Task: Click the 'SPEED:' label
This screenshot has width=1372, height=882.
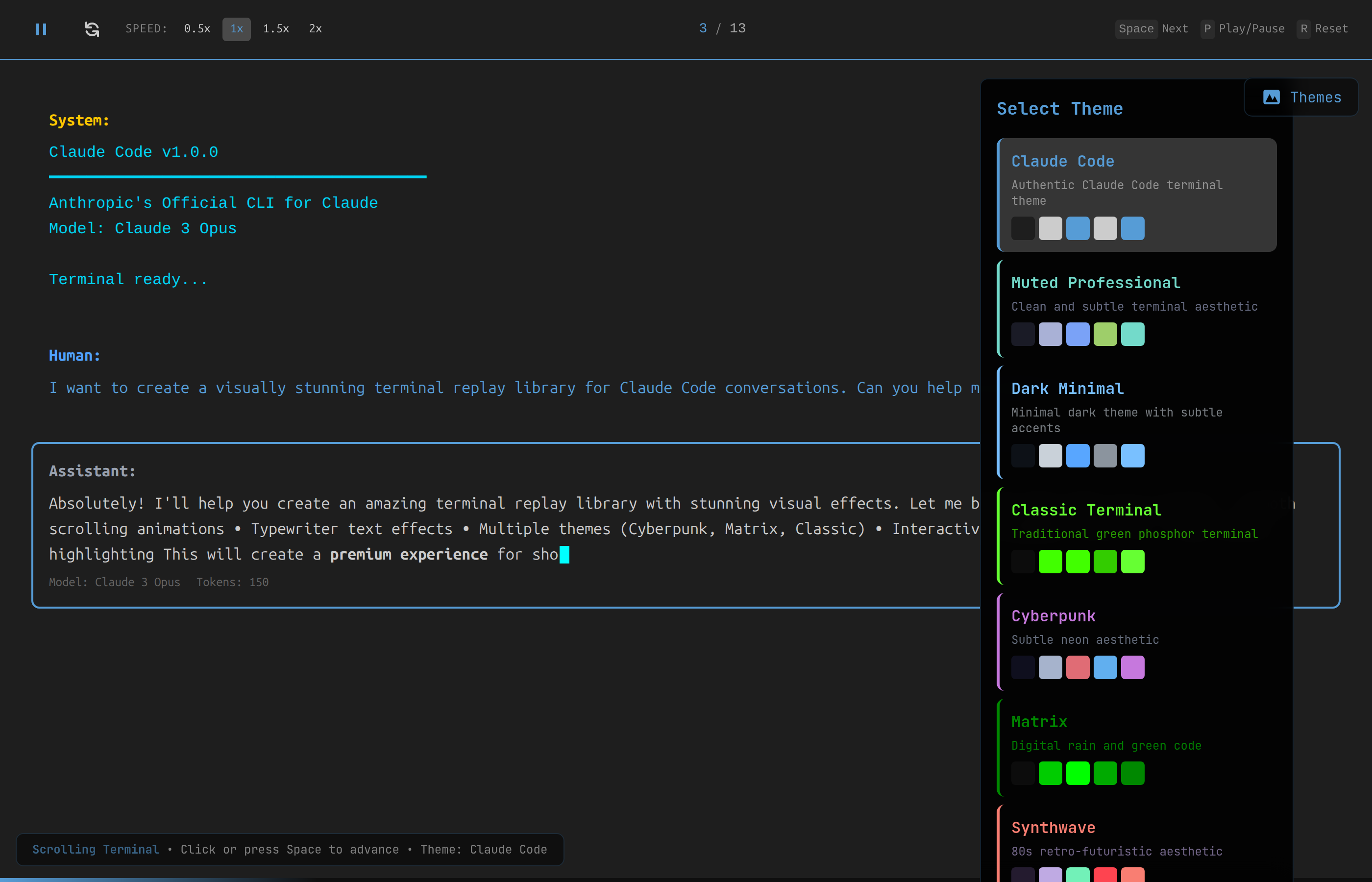Action: point(147,28)
